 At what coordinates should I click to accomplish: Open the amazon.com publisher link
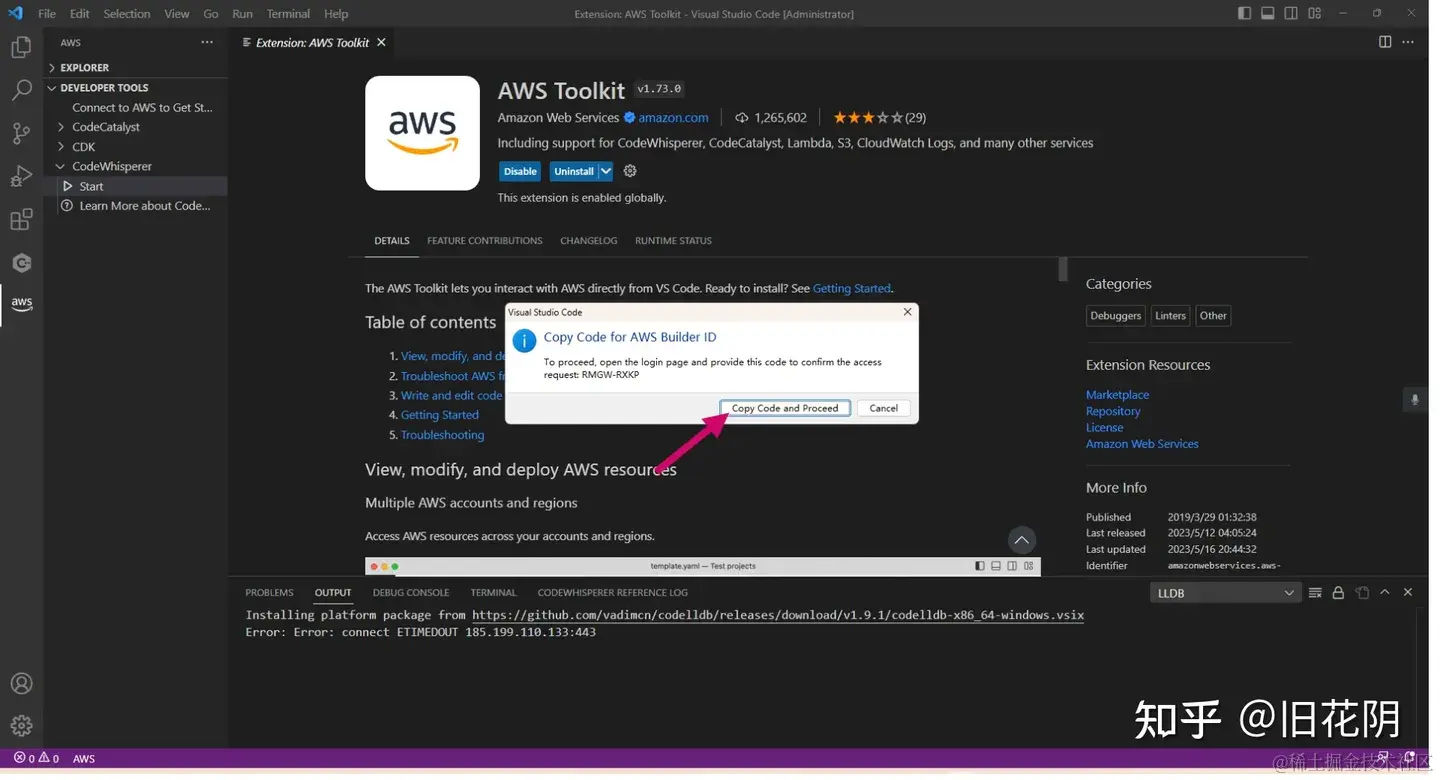coord(674,118)
